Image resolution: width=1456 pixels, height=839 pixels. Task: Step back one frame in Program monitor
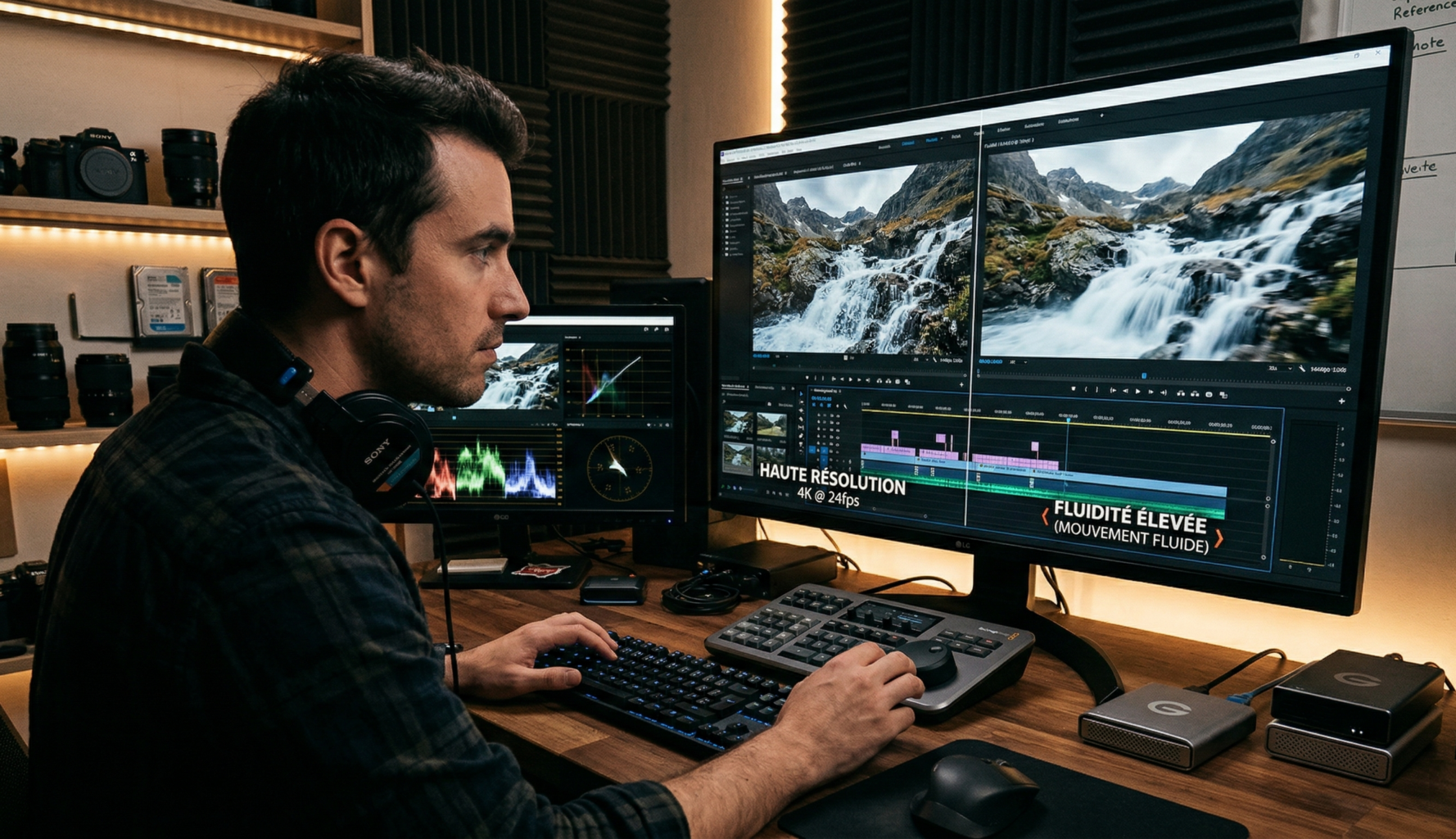click(1125, 392)
